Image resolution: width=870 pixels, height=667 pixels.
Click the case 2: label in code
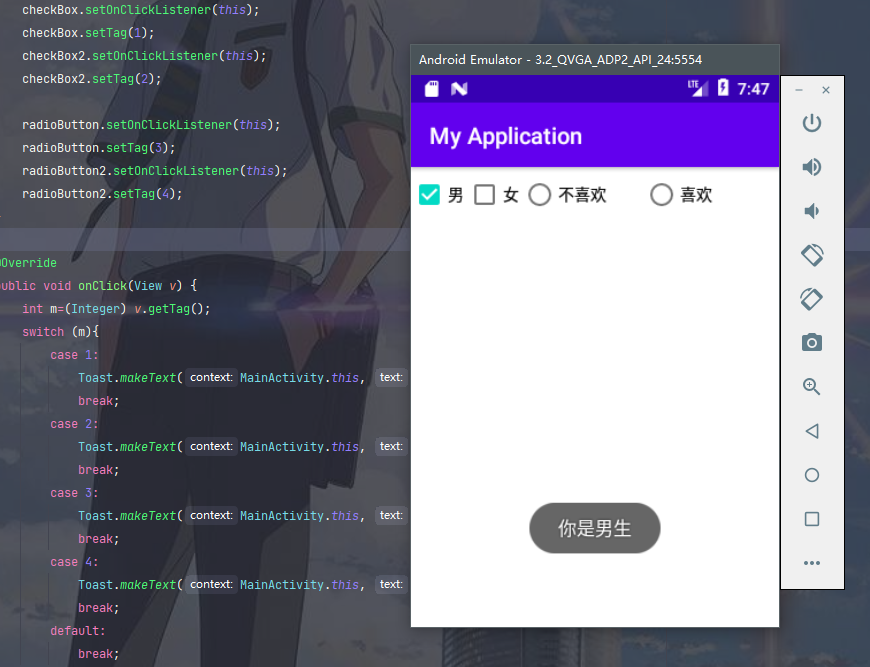pyautogui.click(x=74, y=424)
